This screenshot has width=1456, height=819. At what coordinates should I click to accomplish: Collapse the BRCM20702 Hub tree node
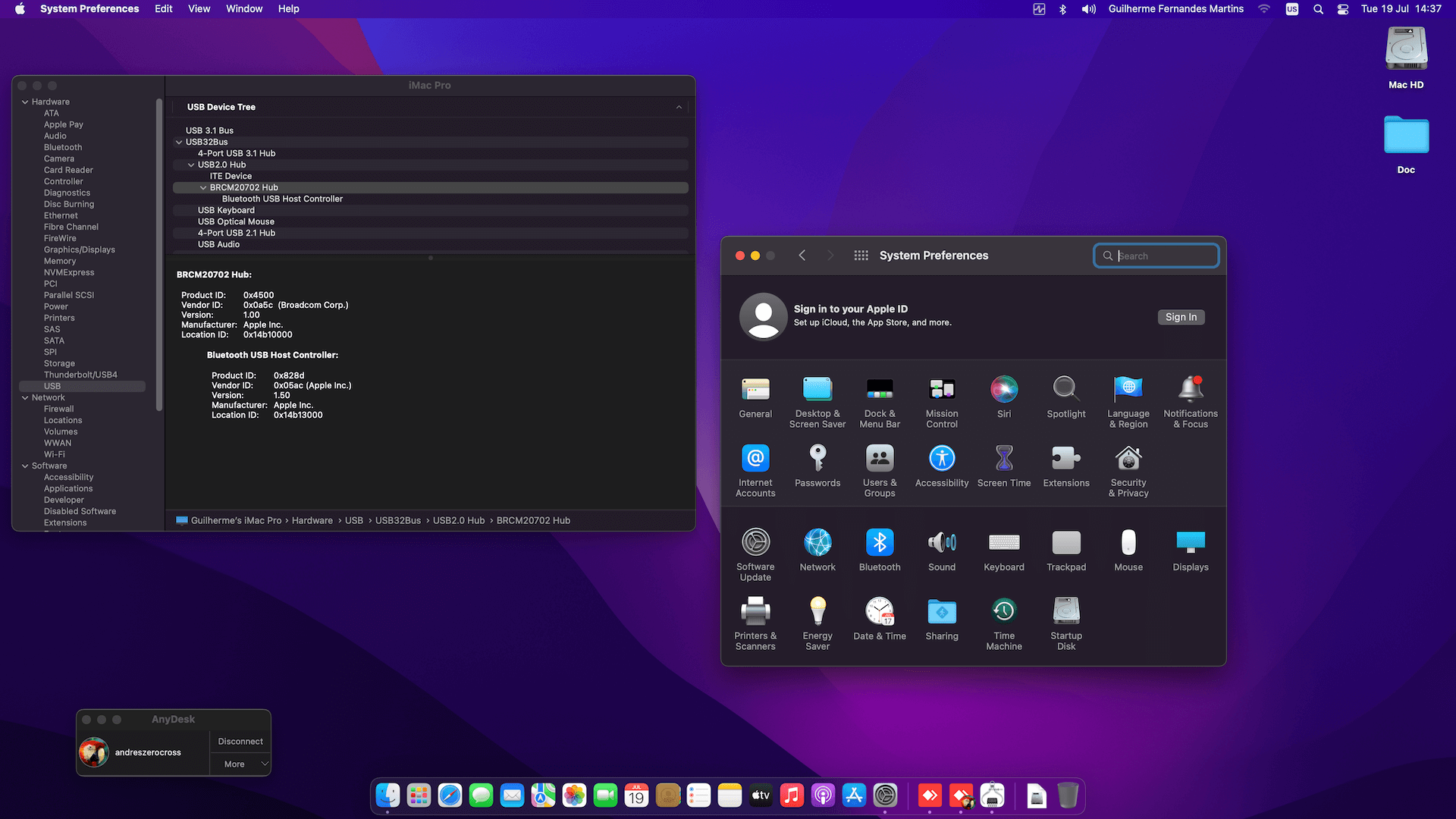(x=203, y=187)
